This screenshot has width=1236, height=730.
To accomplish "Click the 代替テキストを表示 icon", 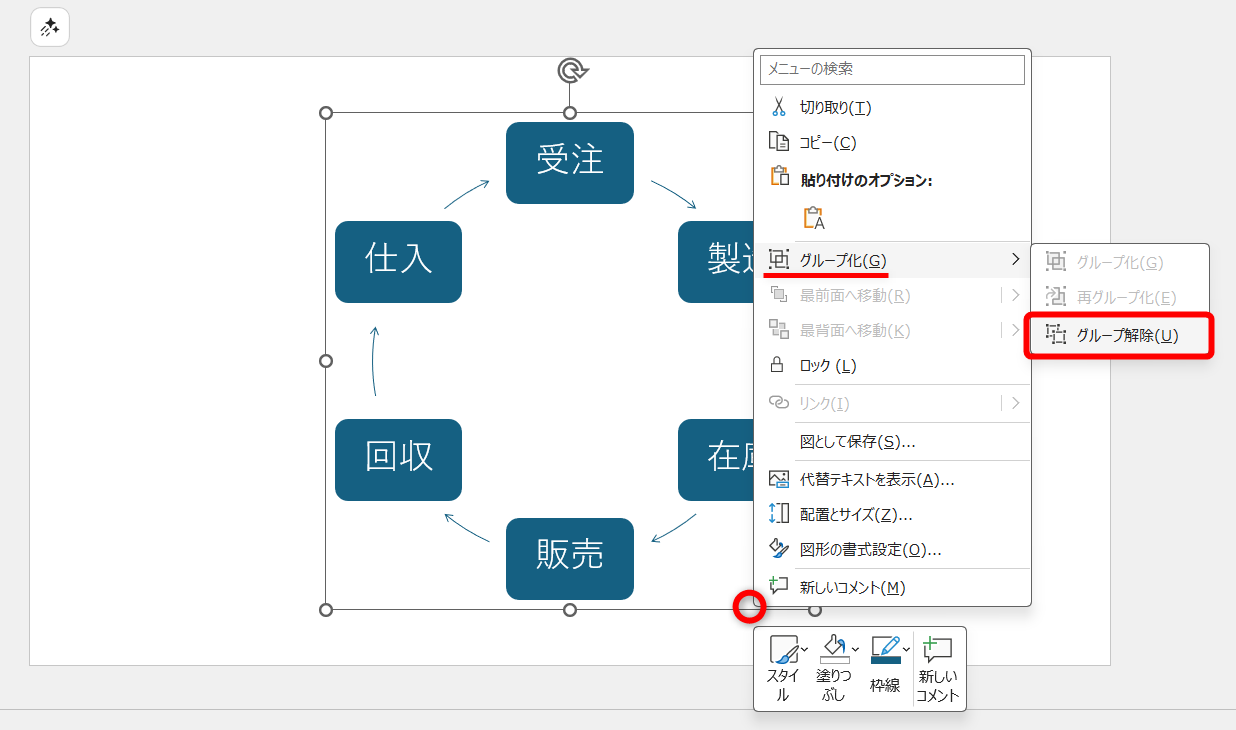I will coord(778,478).
